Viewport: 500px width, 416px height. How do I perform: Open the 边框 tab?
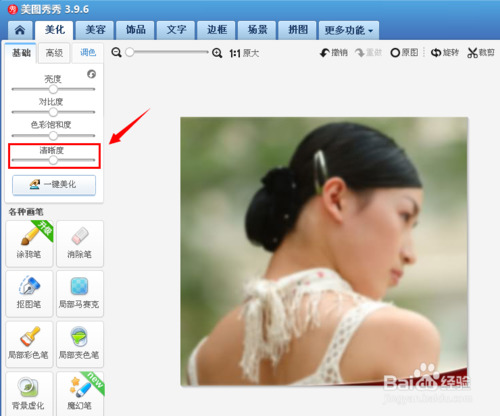pyautogui.click(x=217, y=30)
